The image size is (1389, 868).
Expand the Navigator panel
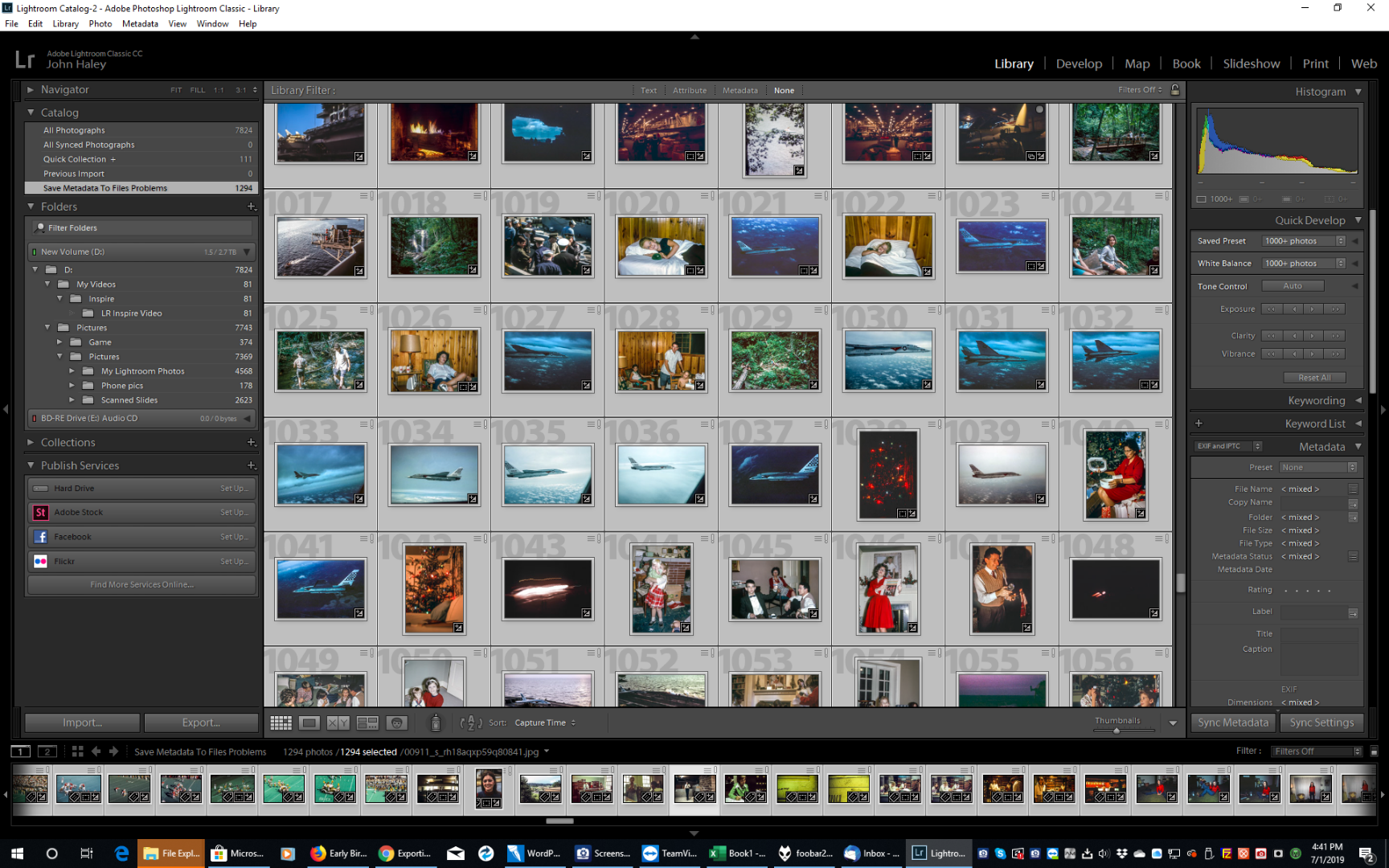coord(31,90)
